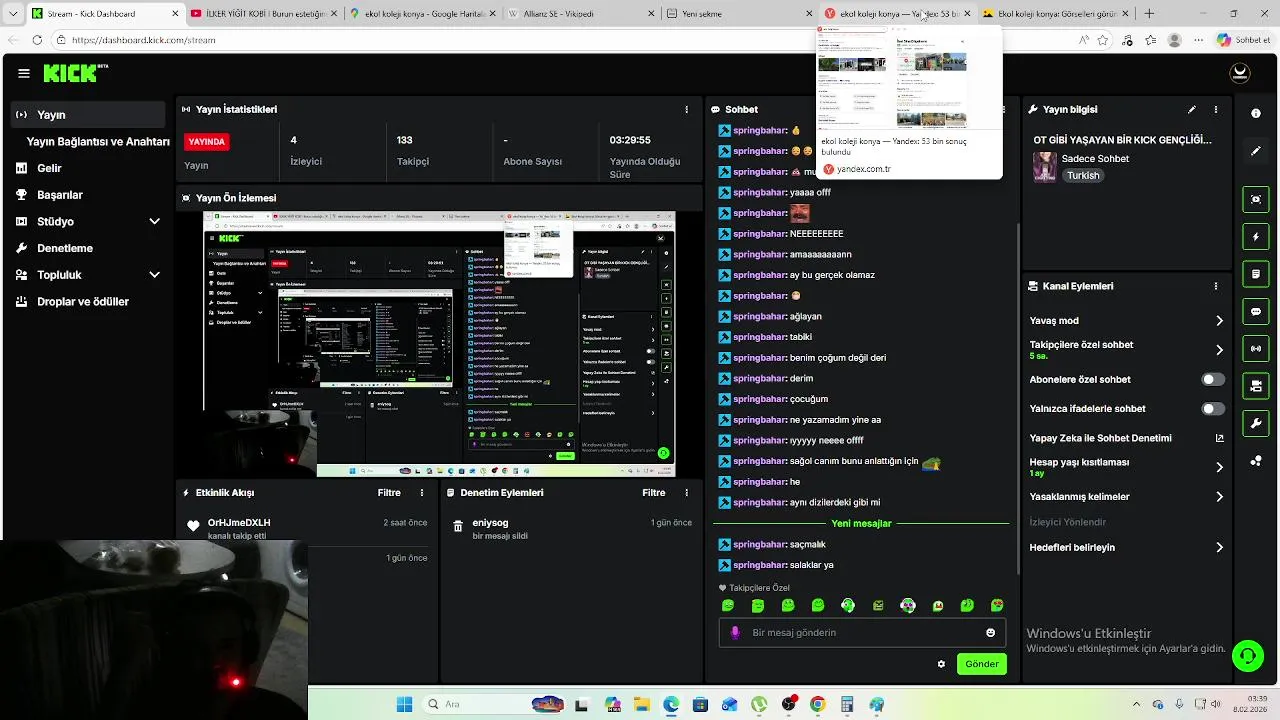This screenshot has height=720, width=1280.
Task: Click the trash icon beside eniysog
Action: (x=458, y=526)
